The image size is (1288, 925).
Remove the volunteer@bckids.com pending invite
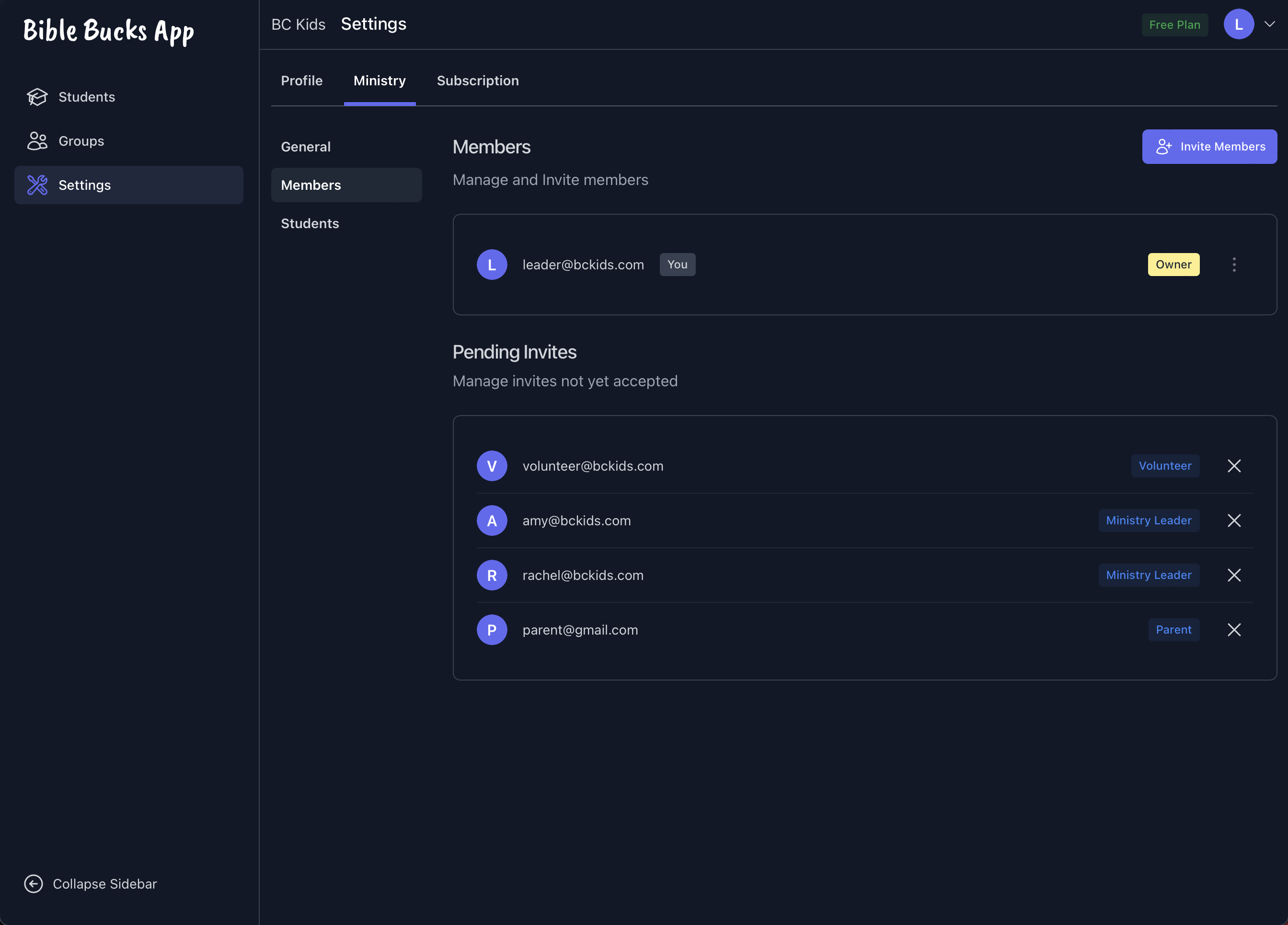pyautogui.click(x=1233, y=466)
